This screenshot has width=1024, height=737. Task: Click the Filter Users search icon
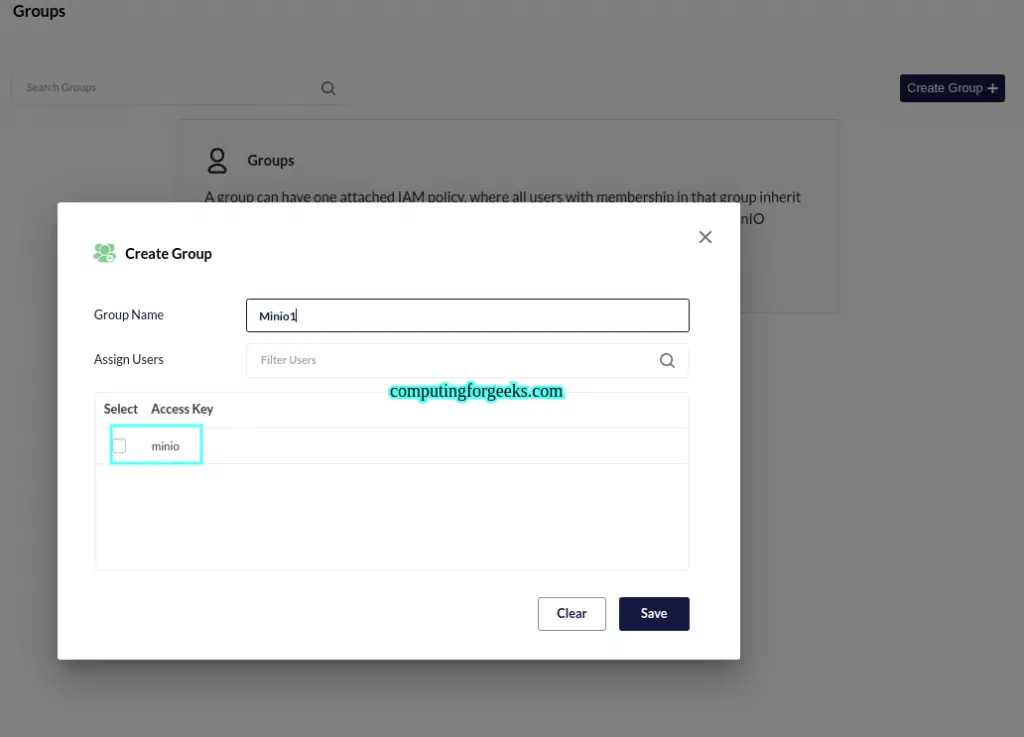tap(667, 360)
